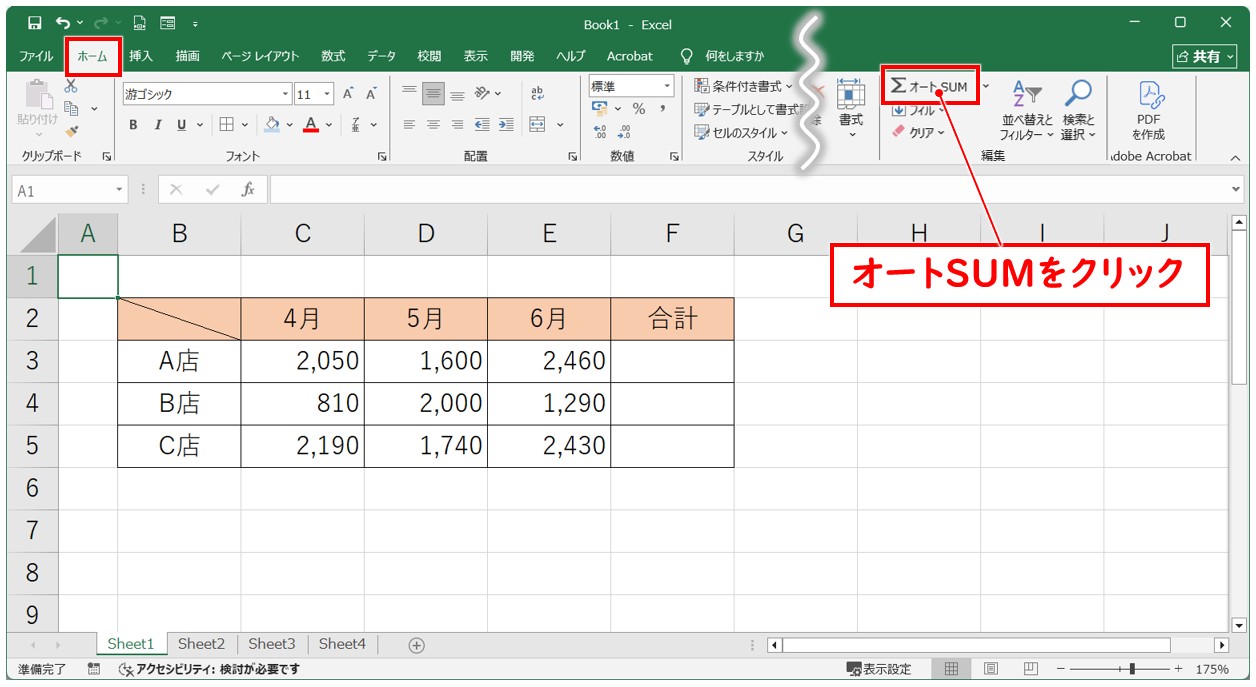Switch to Sheet2 worksheet tab
Image resolution: width=1256 pixels, height=687 pixels.
201,644
